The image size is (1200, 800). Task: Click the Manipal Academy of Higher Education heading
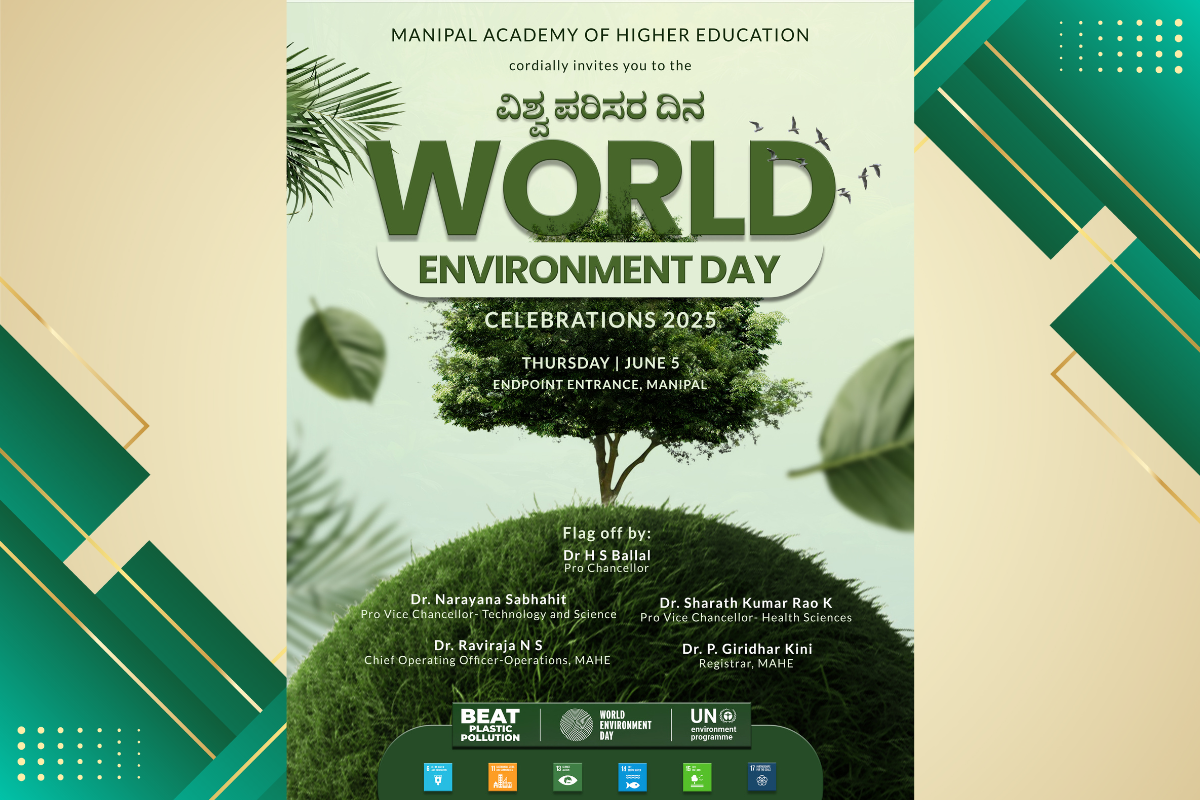[600, 35]
